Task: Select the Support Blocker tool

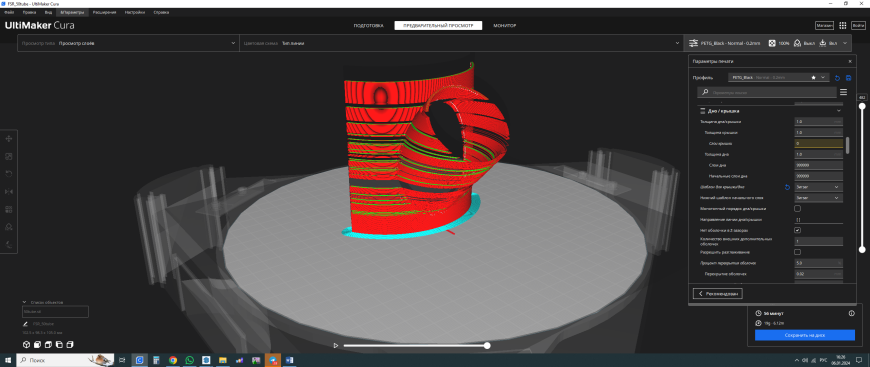Action: pos(9,227)
